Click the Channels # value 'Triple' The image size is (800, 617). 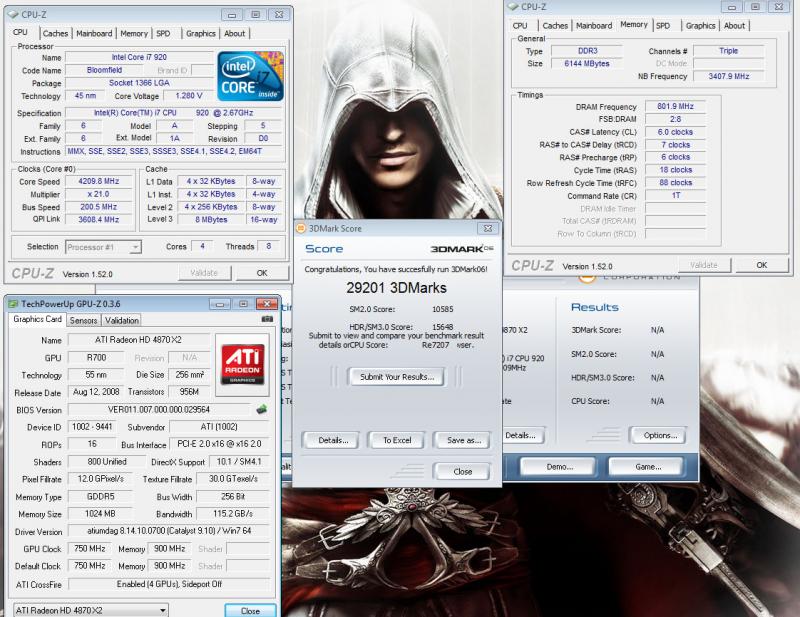(x=729, y=51)
